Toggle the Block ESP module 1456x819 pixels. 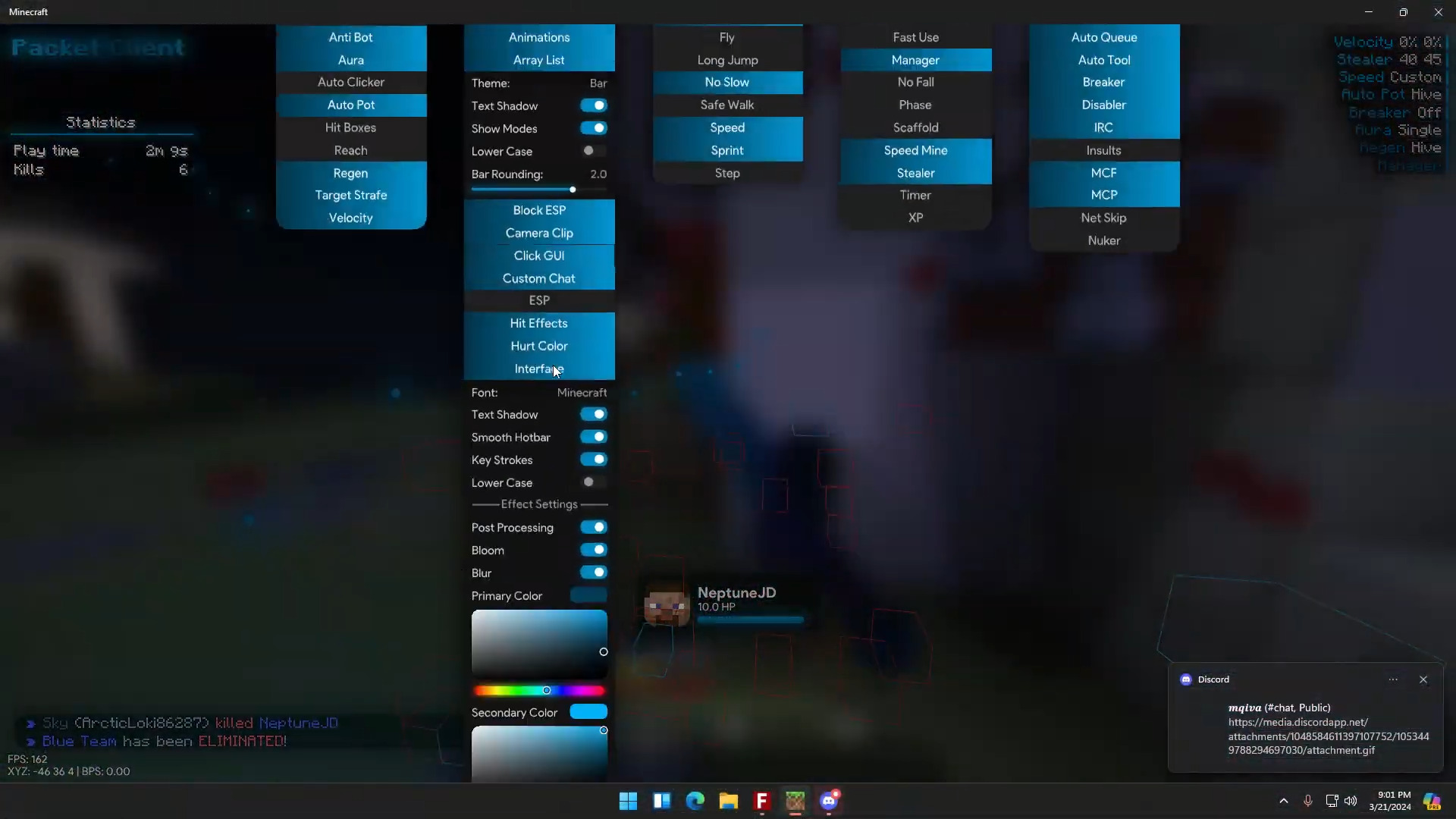539,210
